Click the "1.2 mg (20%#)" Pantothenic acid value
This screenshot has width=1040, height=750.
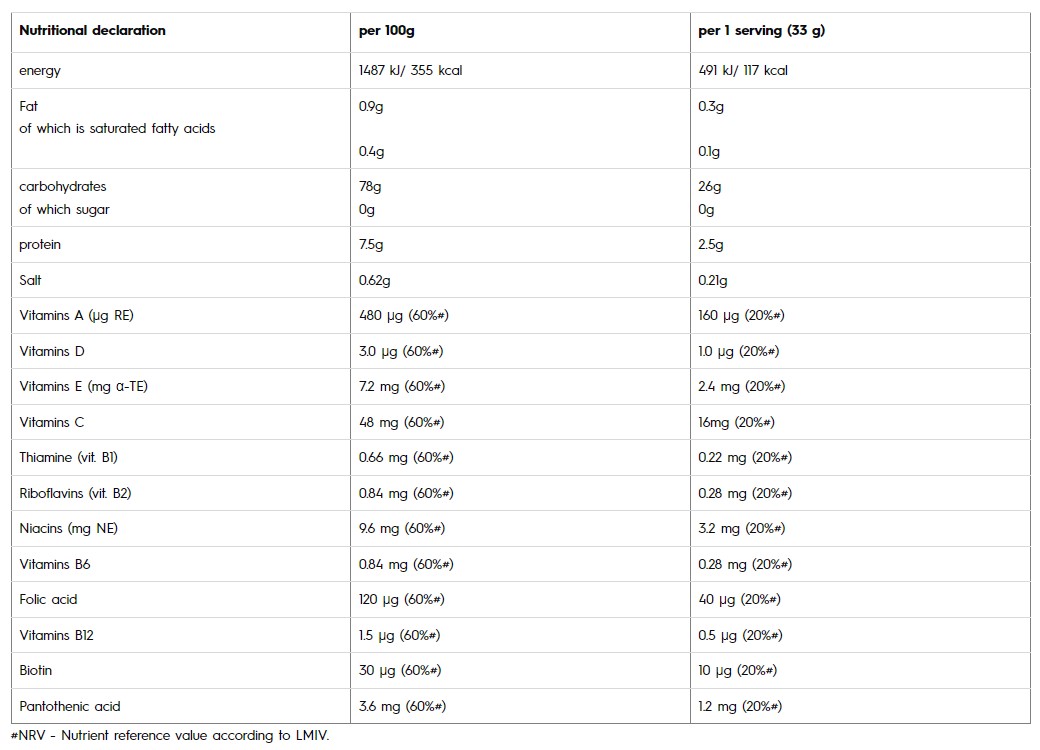click(x=740, y=706)
